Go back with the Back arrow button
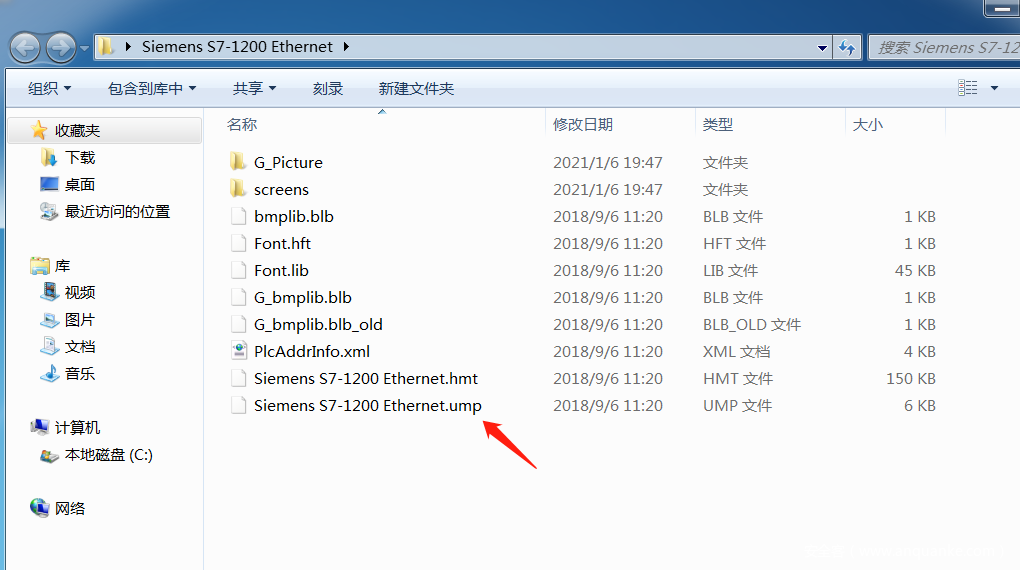This screenshot has width=1020, height=570. pos(25,48)
